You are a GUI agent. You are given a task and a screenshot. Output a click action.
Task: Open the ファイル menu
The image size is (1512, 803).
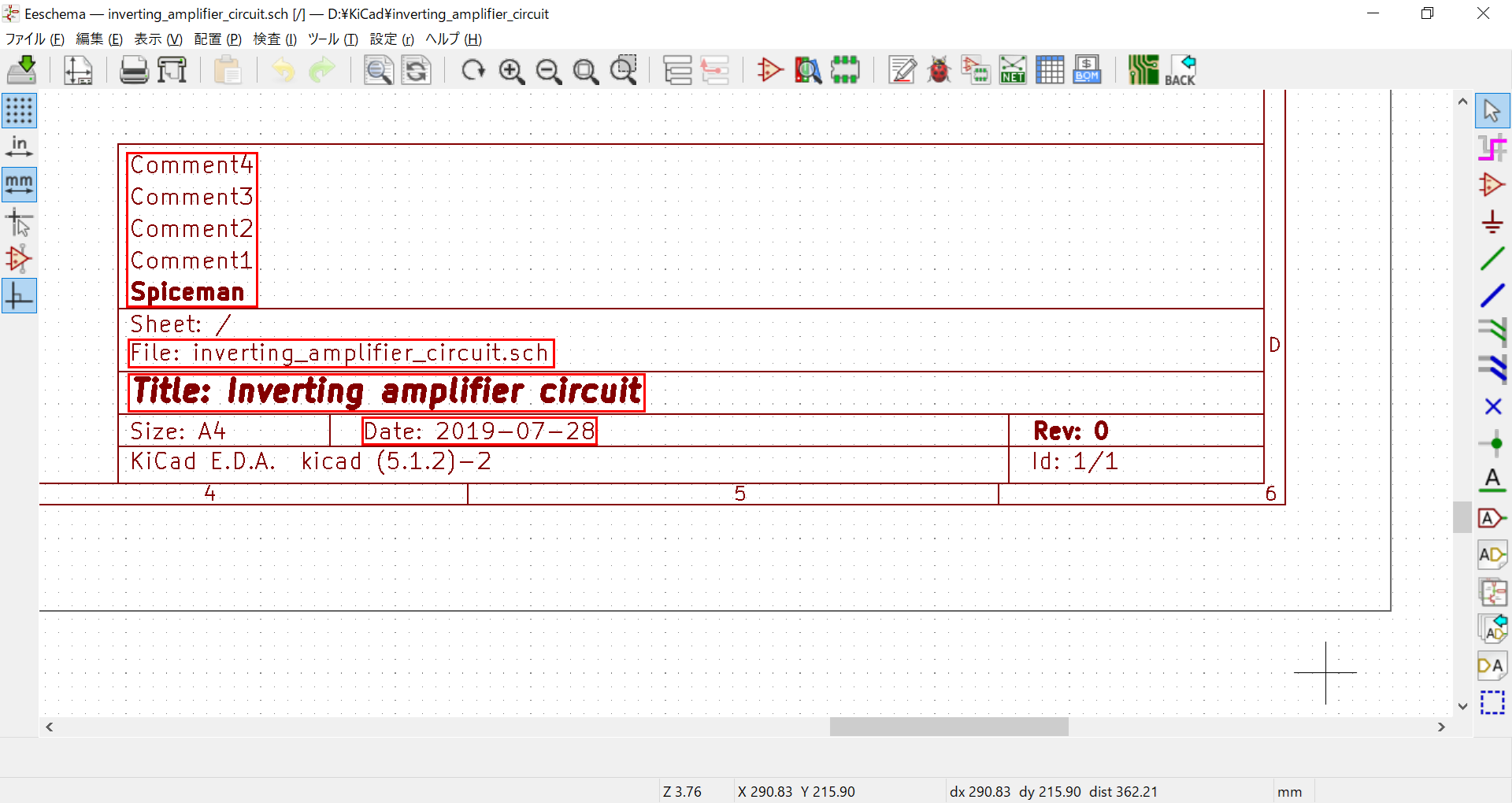point(33,39)
